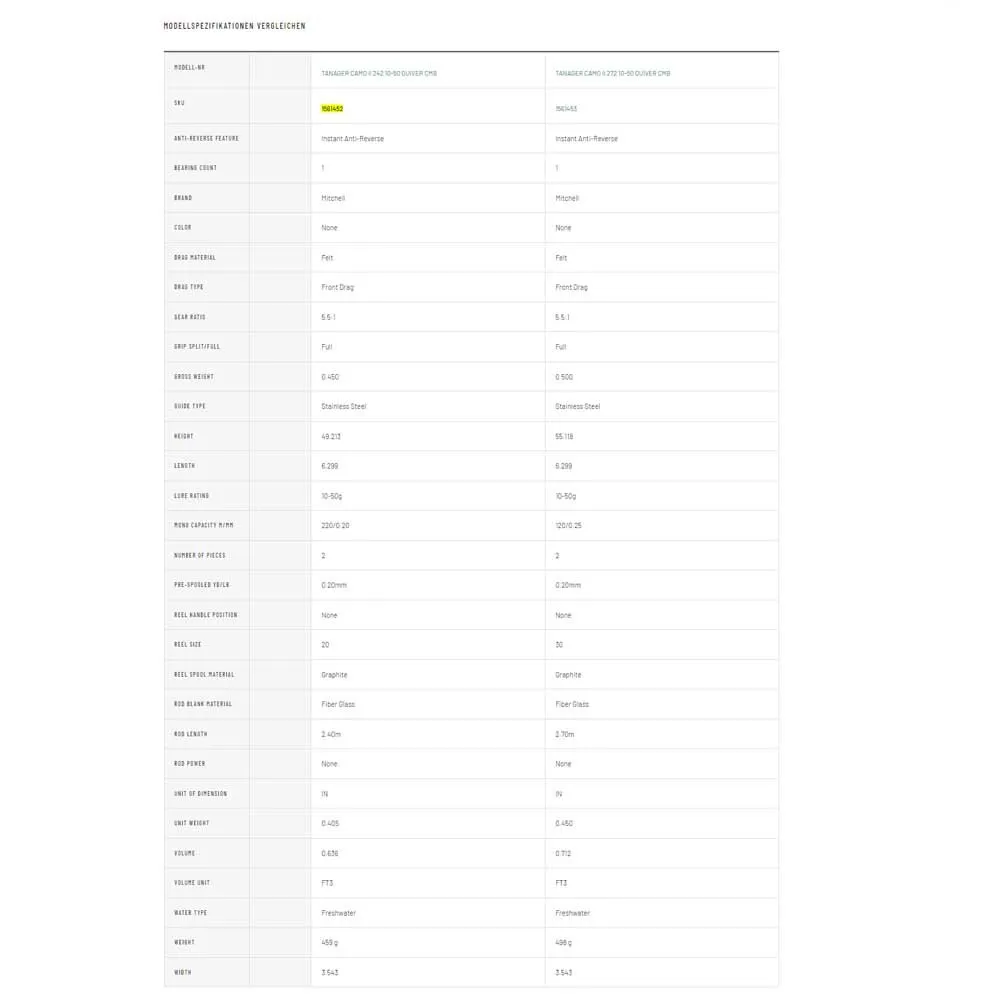Select SKU 1561453 in second column
This screenshot has height=1000, width=1000.
(566, 108)
